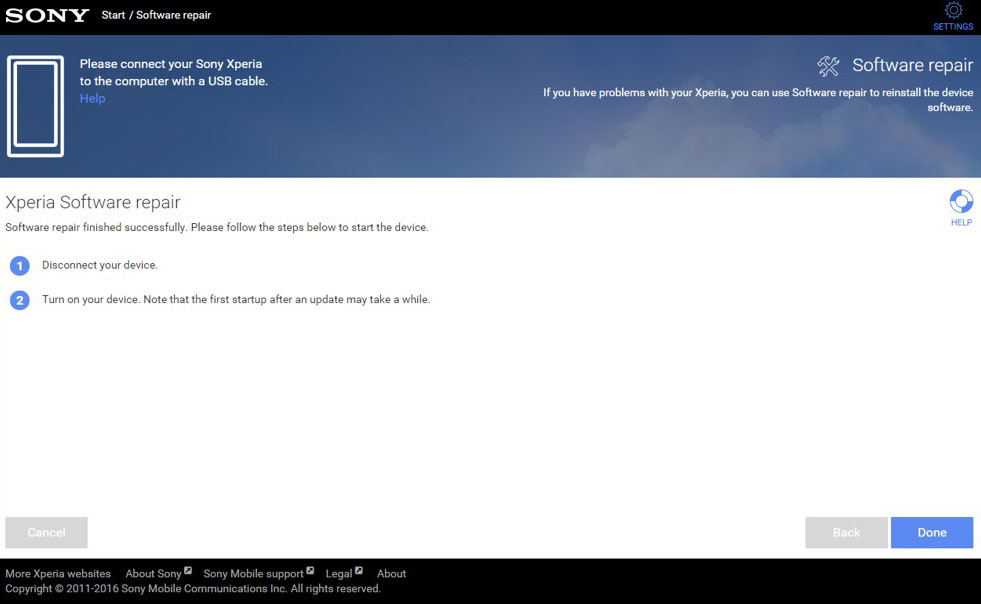Screen dimensions: 981x604
Task: Click the Done button
Action: [x=932, y=532]
